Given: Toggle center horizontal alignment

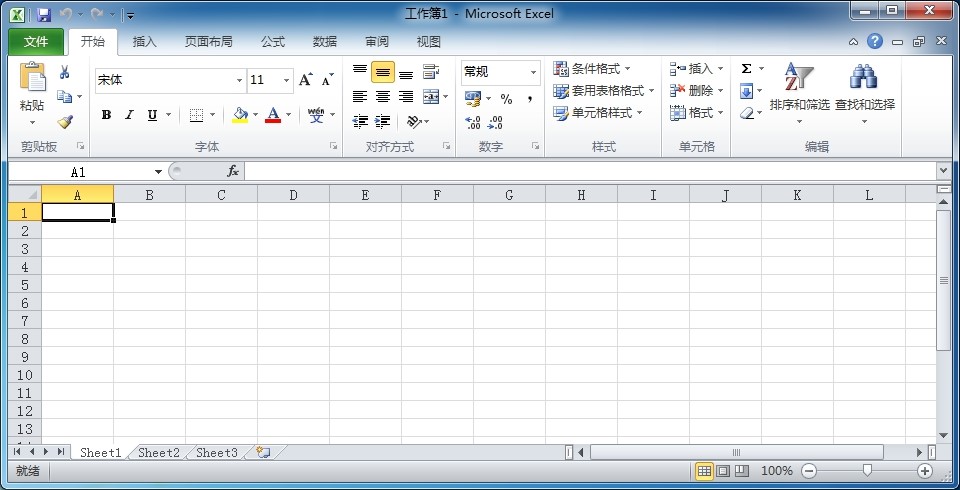Looking at the screenshot, I should pyautogui.click(x=383, y=96).
